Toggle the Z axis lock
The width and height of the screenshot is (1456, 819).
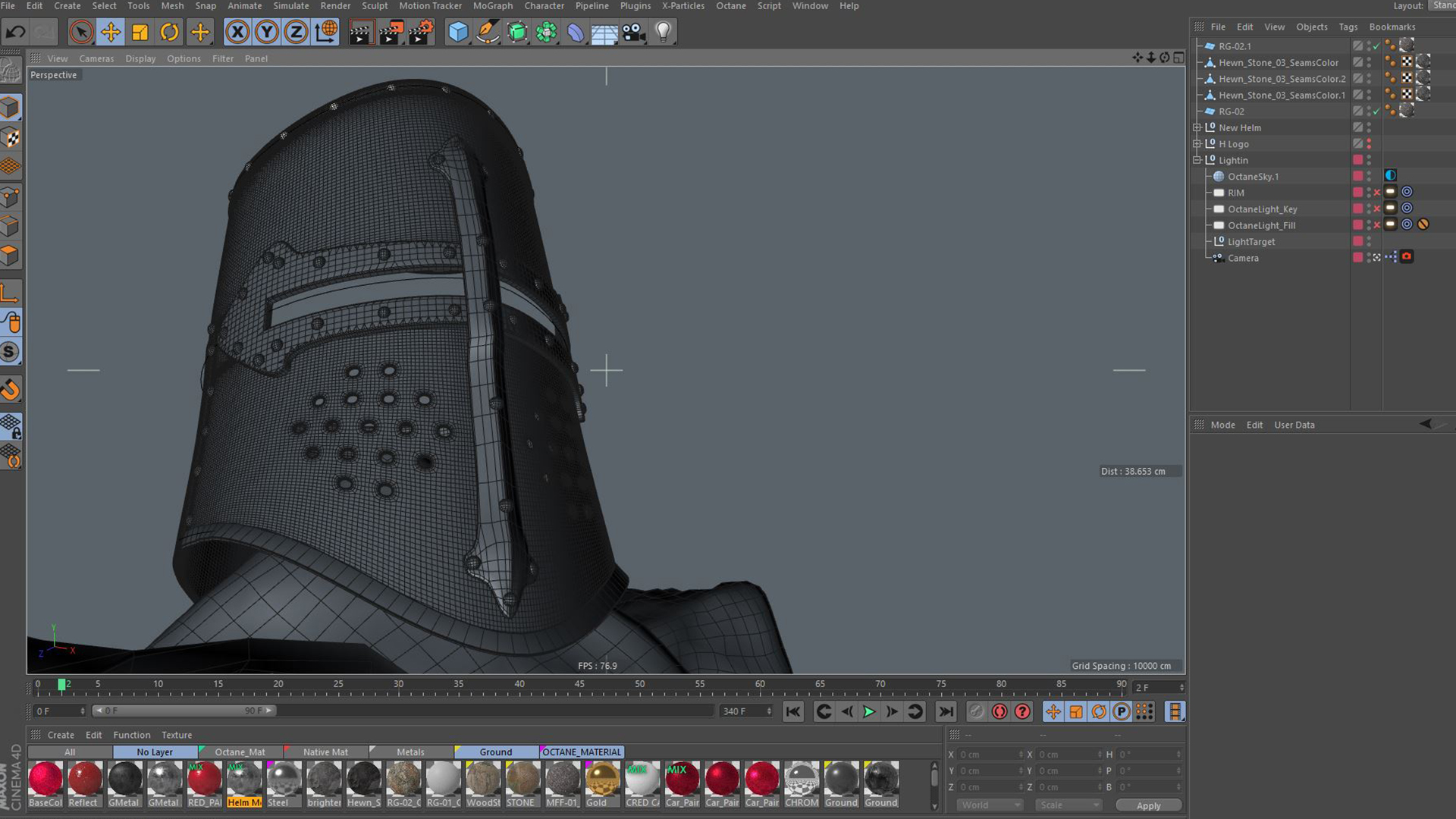coord(296,32)
